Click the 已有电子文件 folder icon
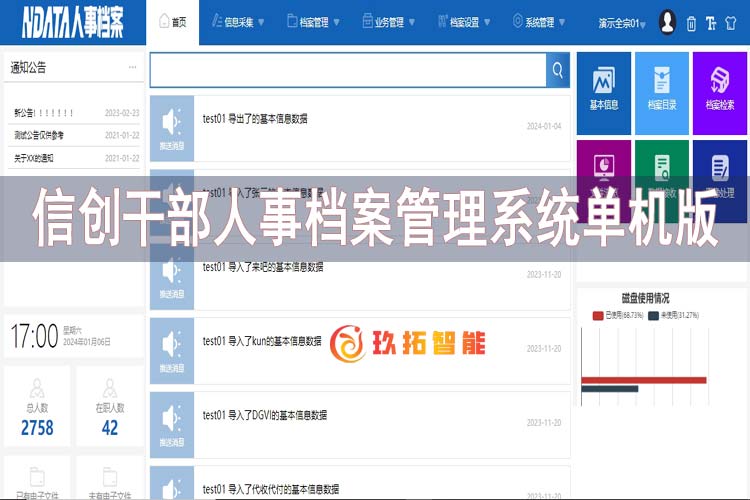Image resolution: width=750 pixels, height=500 pixels. coord(37,477)
